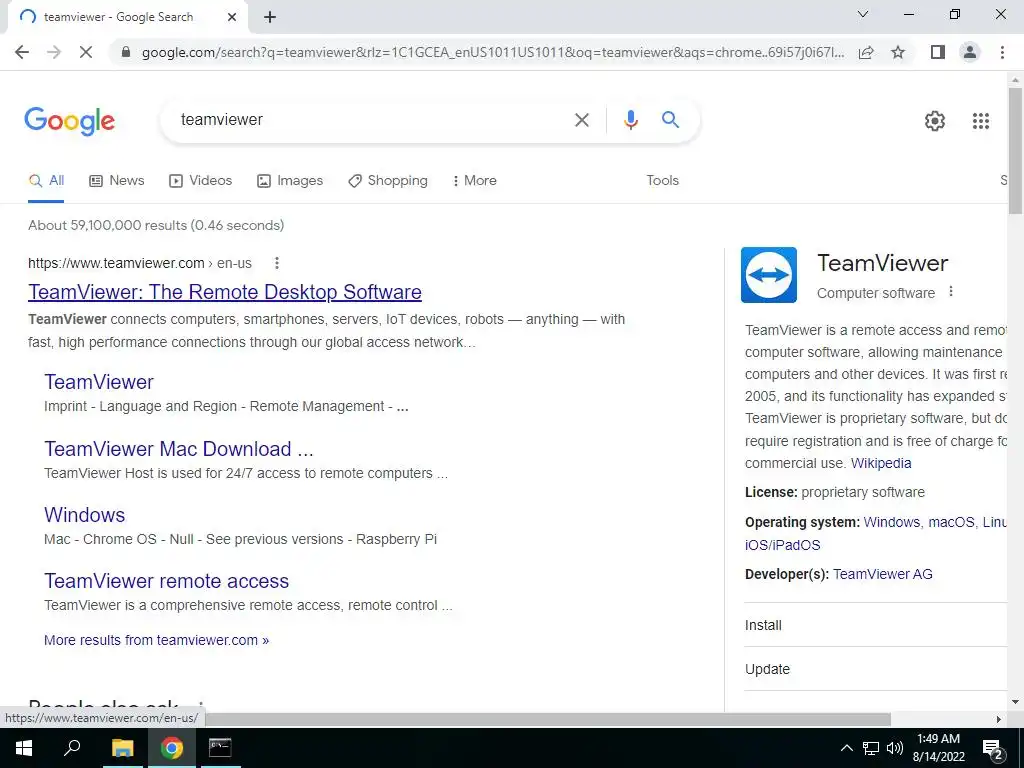Image resolution: width=1024 pixels, height=768 pixels.
Task: Expand the Update section
Action: pos(876,669)
